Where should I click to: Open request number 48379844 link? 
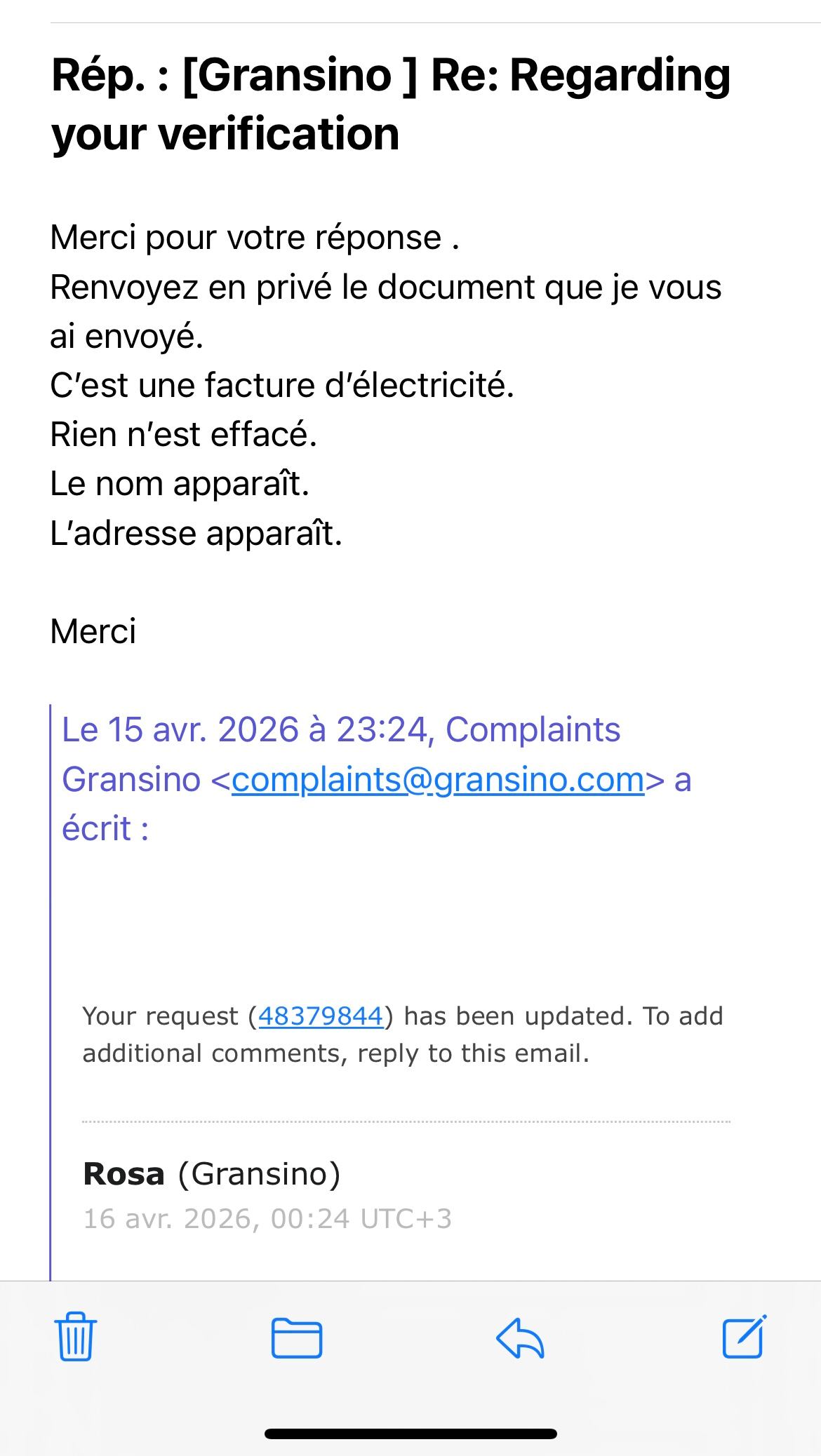tap(320, 1016)
